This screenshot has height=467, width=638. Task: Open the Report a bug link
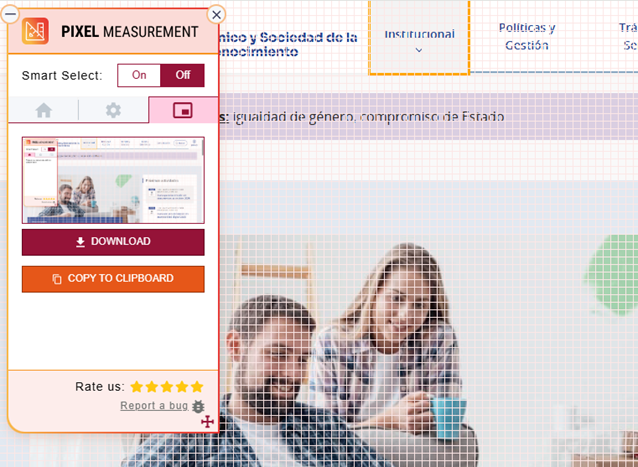(x=154, y=406)
